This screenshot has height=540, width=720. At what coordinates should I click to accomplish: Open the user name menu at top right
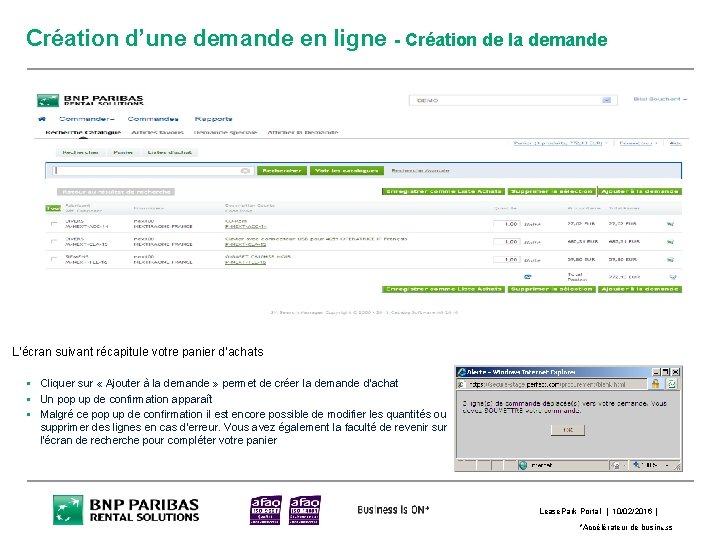pyautogui.click(x=660, y=99)
